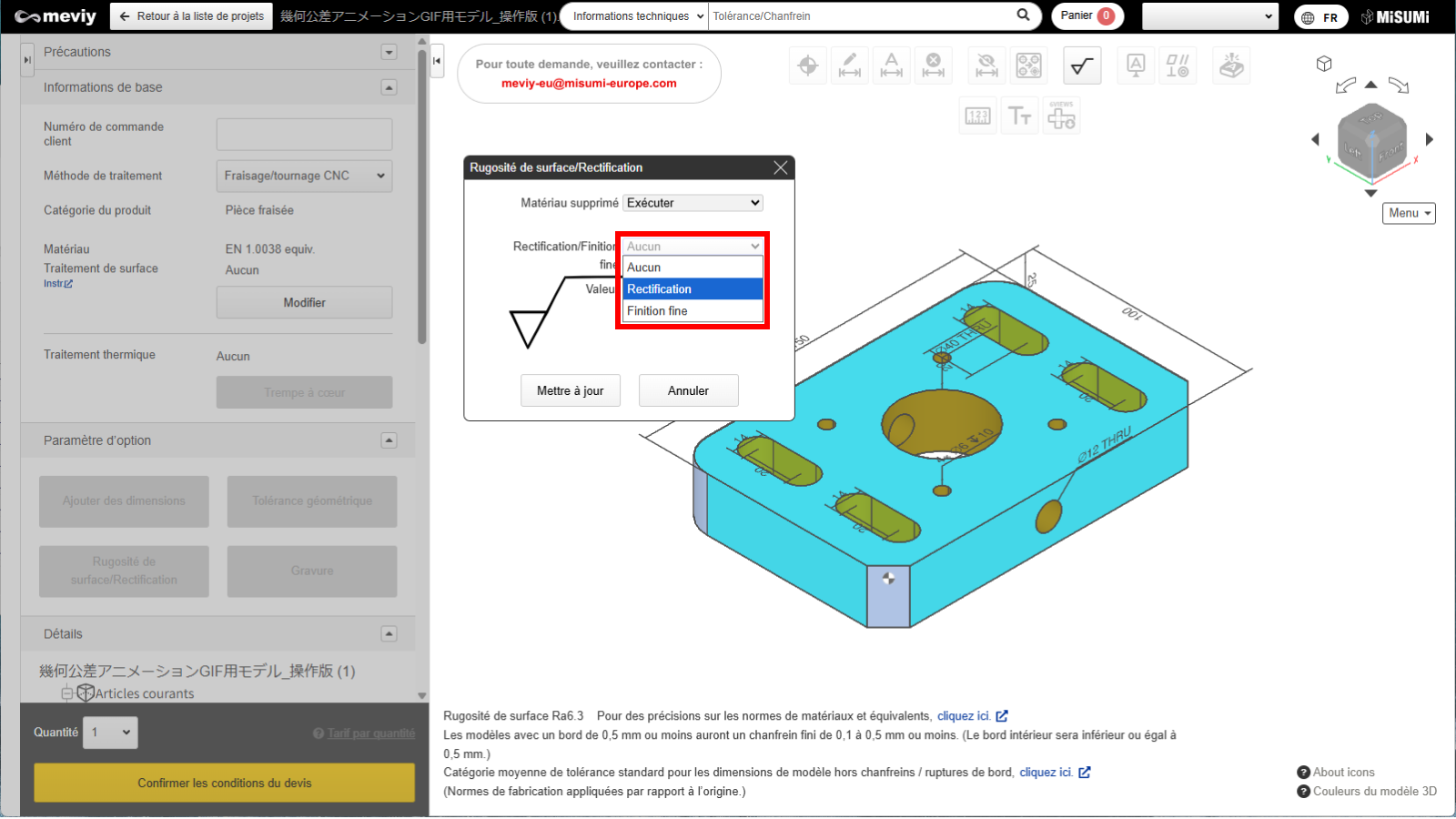
Task: Collapse the Paramètre d'option section
Action: pos(389,440)
